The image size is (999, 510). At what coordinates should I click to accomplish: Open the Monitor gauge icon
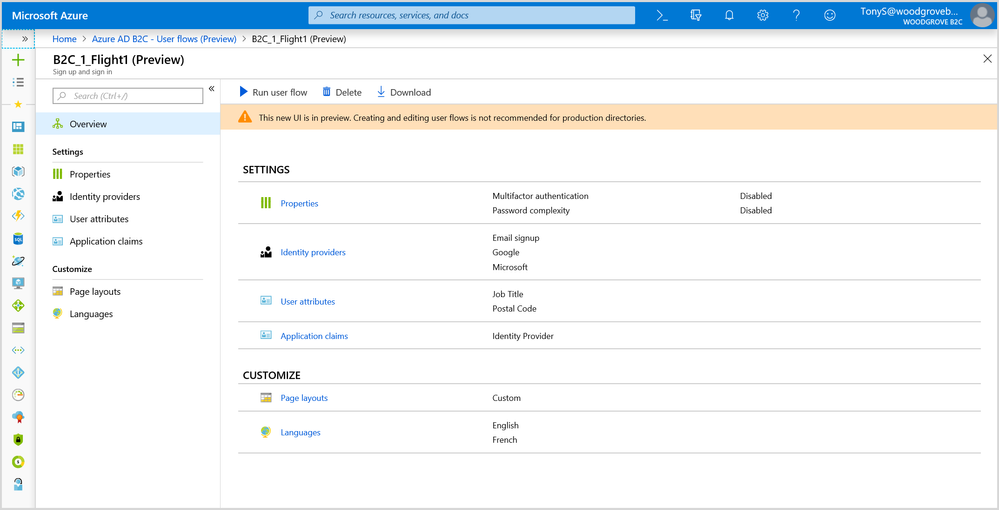click(x=18, y=395)
